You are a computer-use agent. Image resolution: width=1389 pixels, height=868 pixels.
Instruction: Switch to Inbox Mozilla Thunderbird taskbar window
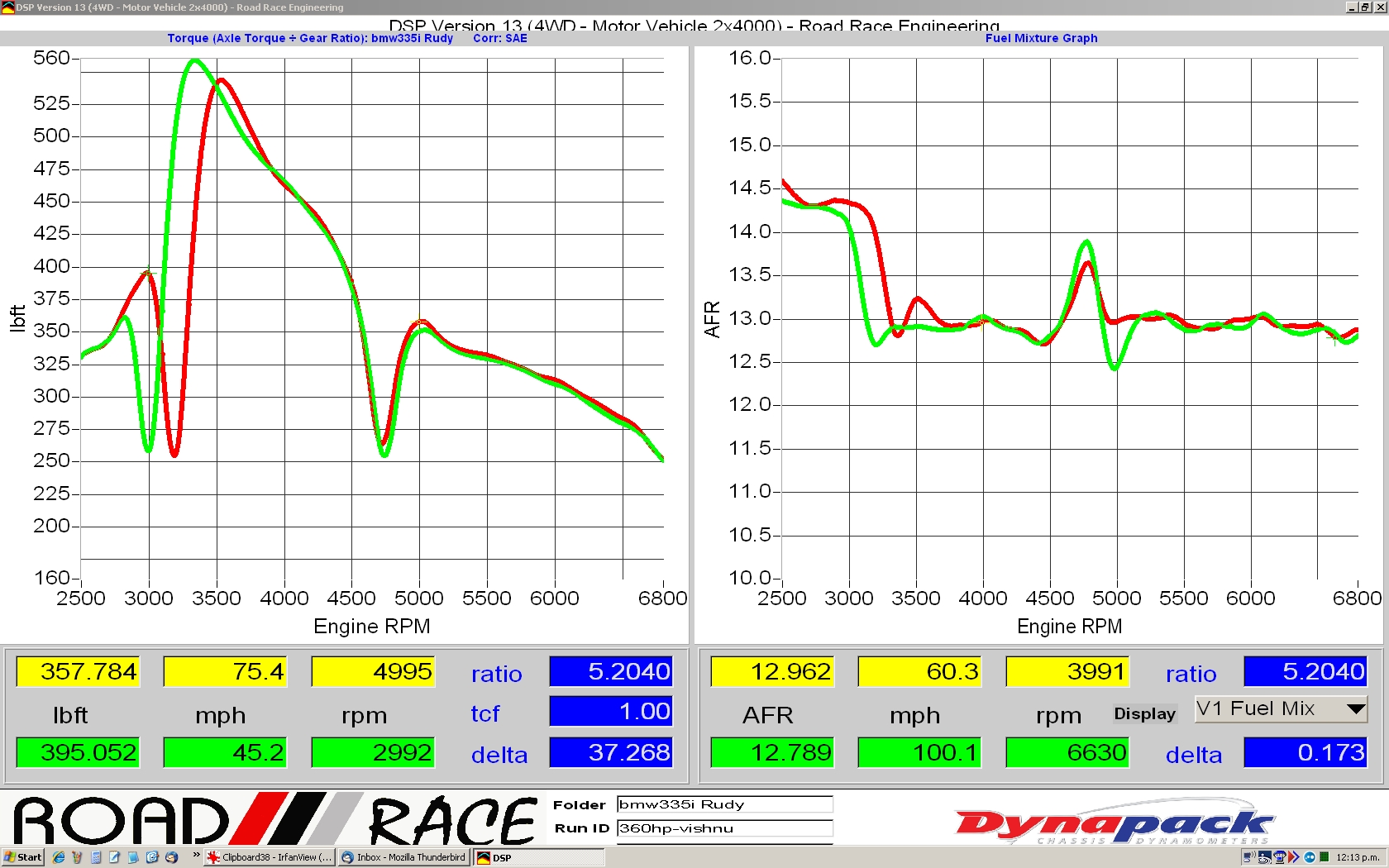coord(403,857)
